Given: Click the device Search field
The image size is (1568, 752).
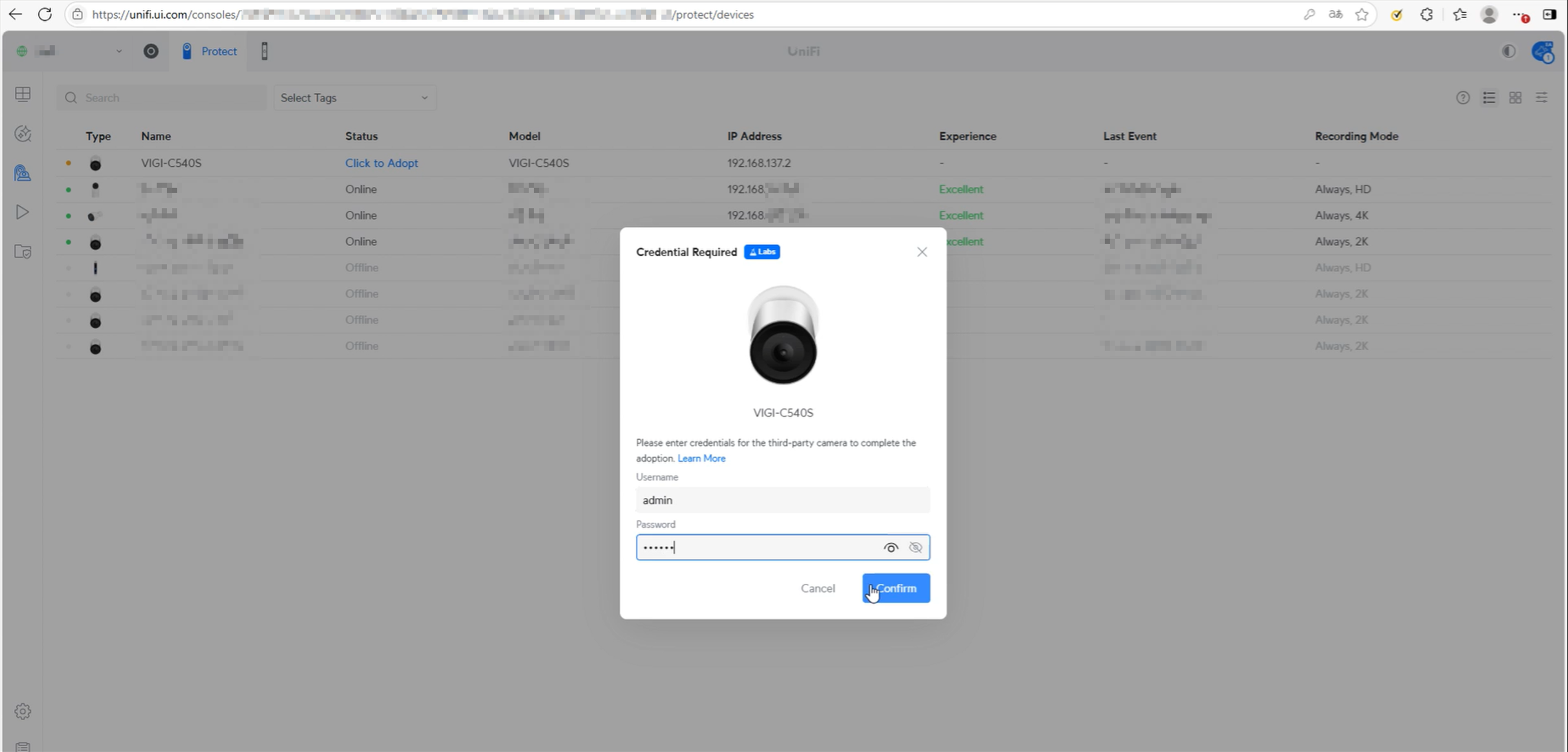Looking at the screenshot, I should tap(161, 98).
